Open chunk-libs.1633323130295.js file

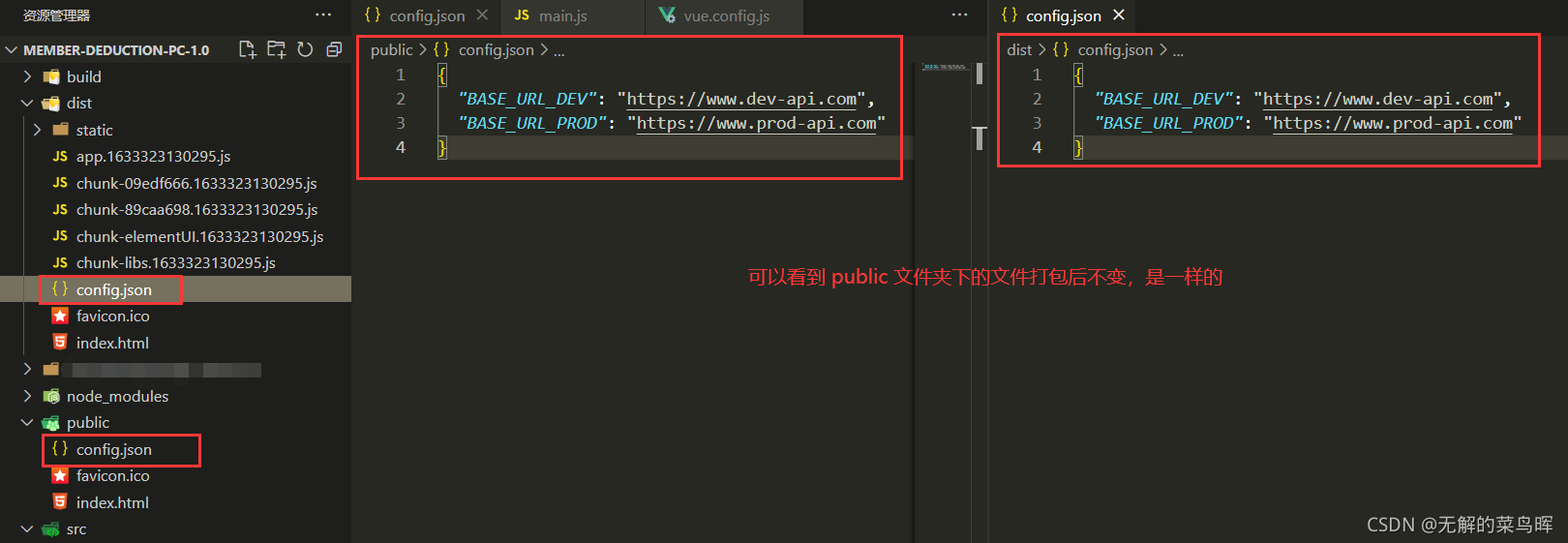coord(175,262)
